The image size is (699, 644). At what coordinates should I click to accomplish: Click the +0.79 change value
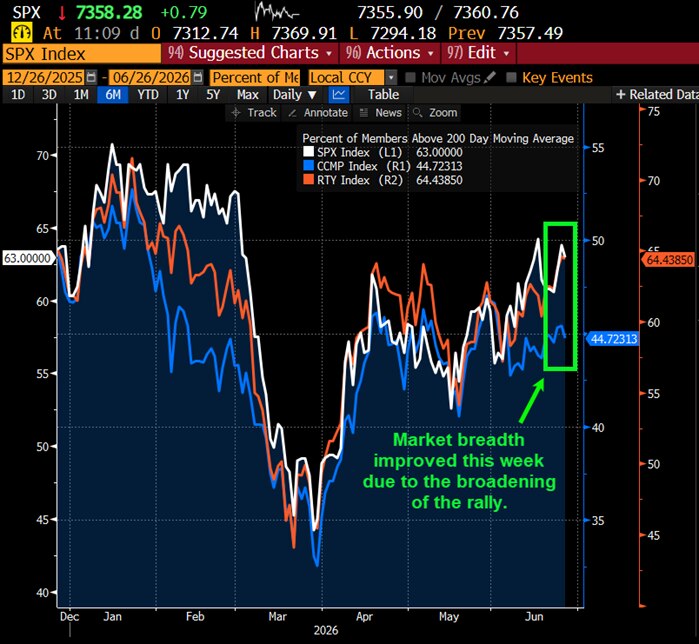pyautogui.click(x=184, y=12)
